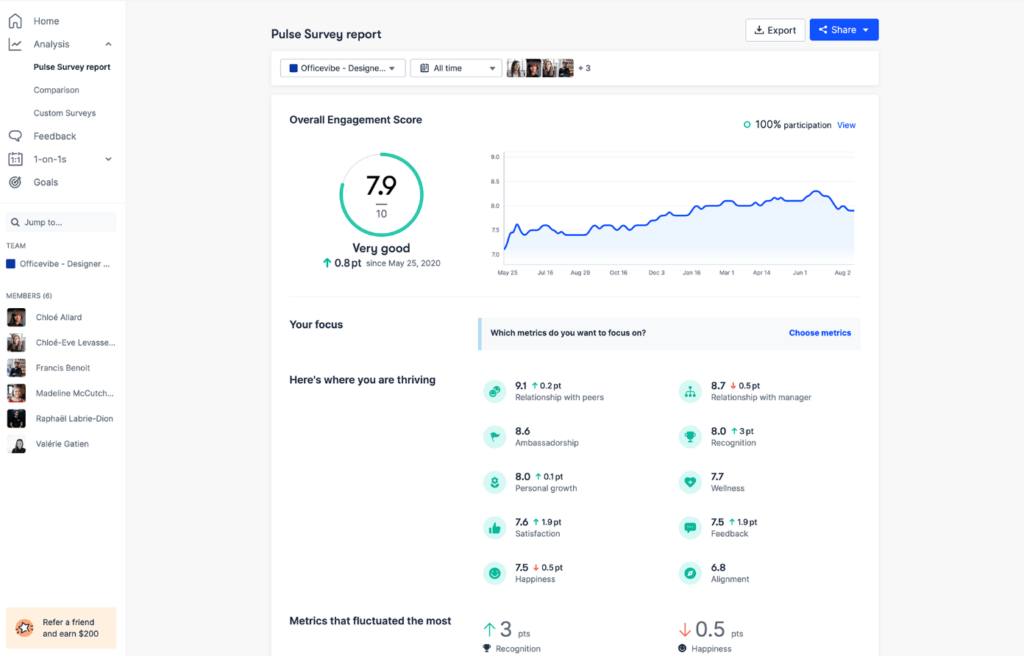
Task: Click the Recognition trophy icon
Action: [x=690, y=437]
